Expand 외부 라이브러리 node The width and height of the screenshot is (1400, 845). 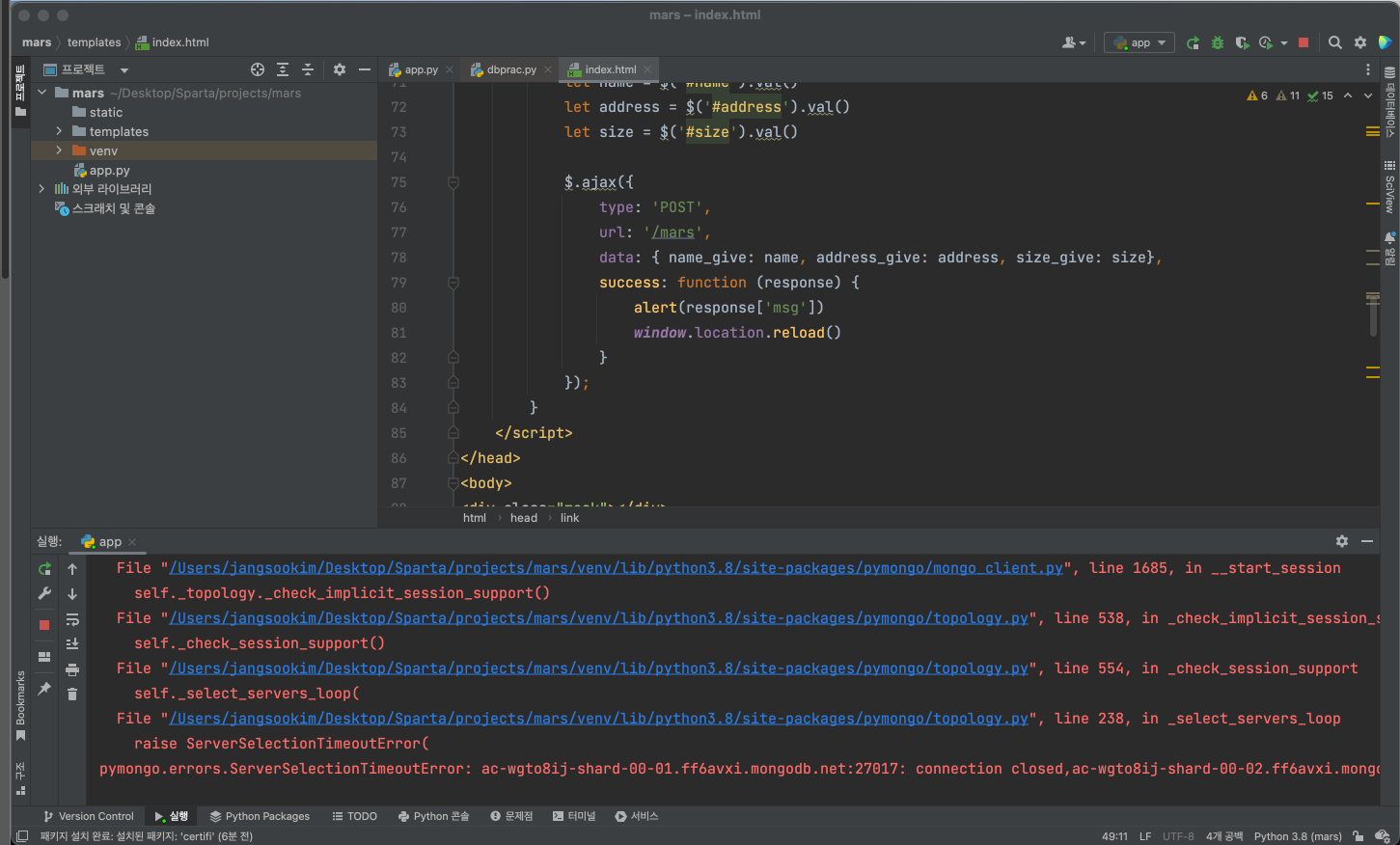pos(42,189)
